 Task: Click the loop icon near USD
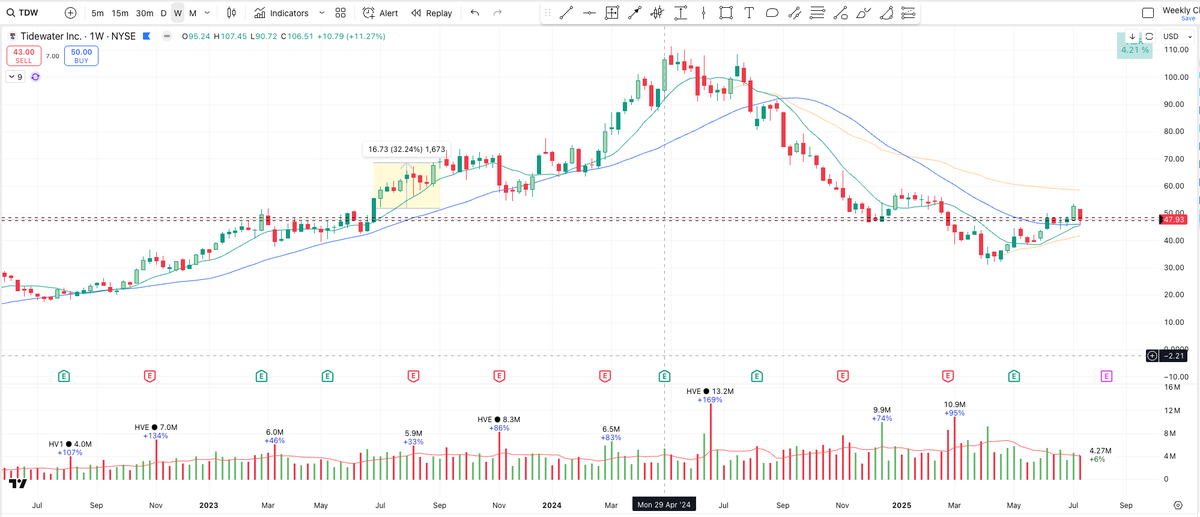click(1147, 37)
